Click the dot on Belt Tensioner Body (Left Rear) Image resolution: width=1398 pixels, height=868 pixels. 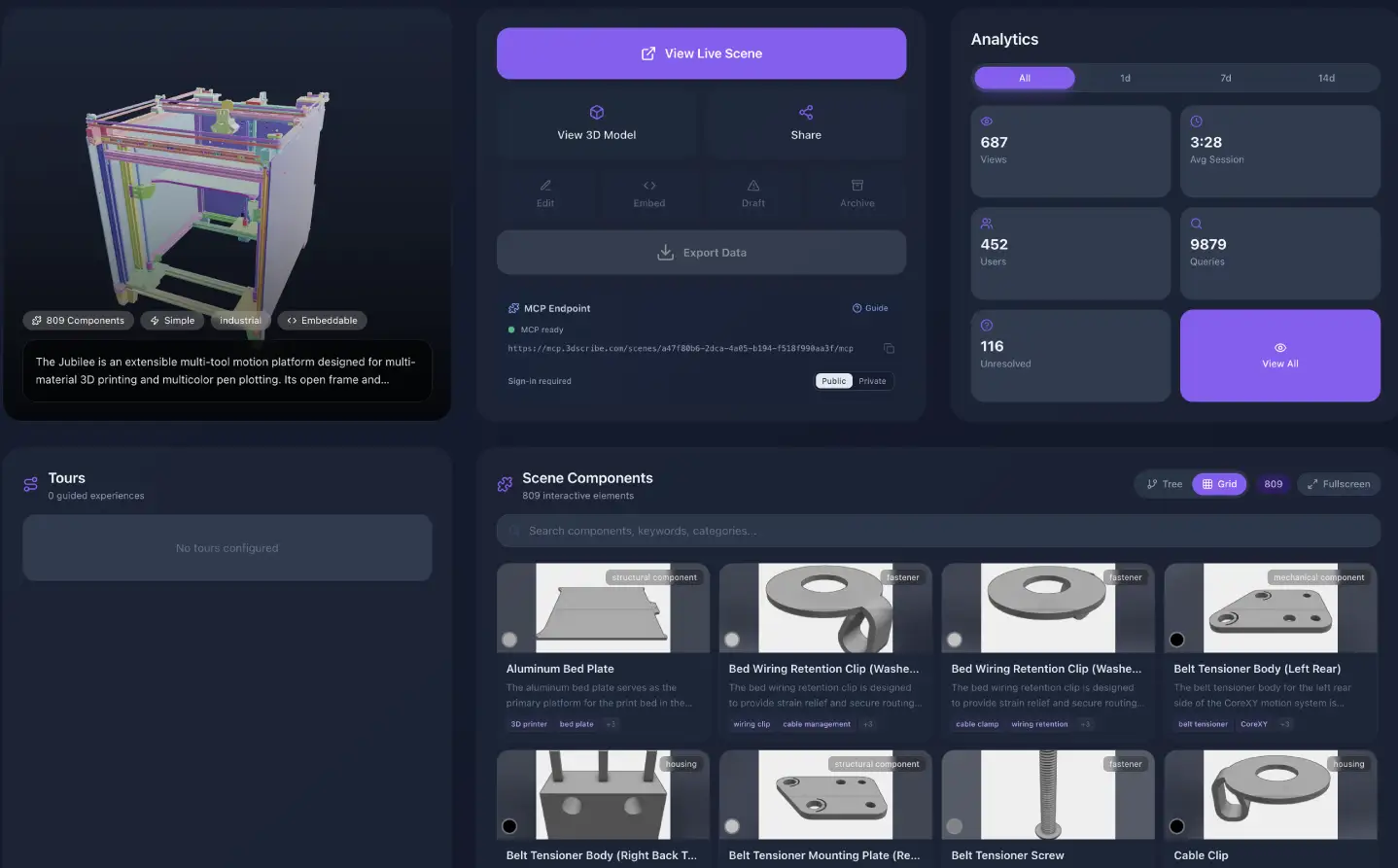[1177, 640]
